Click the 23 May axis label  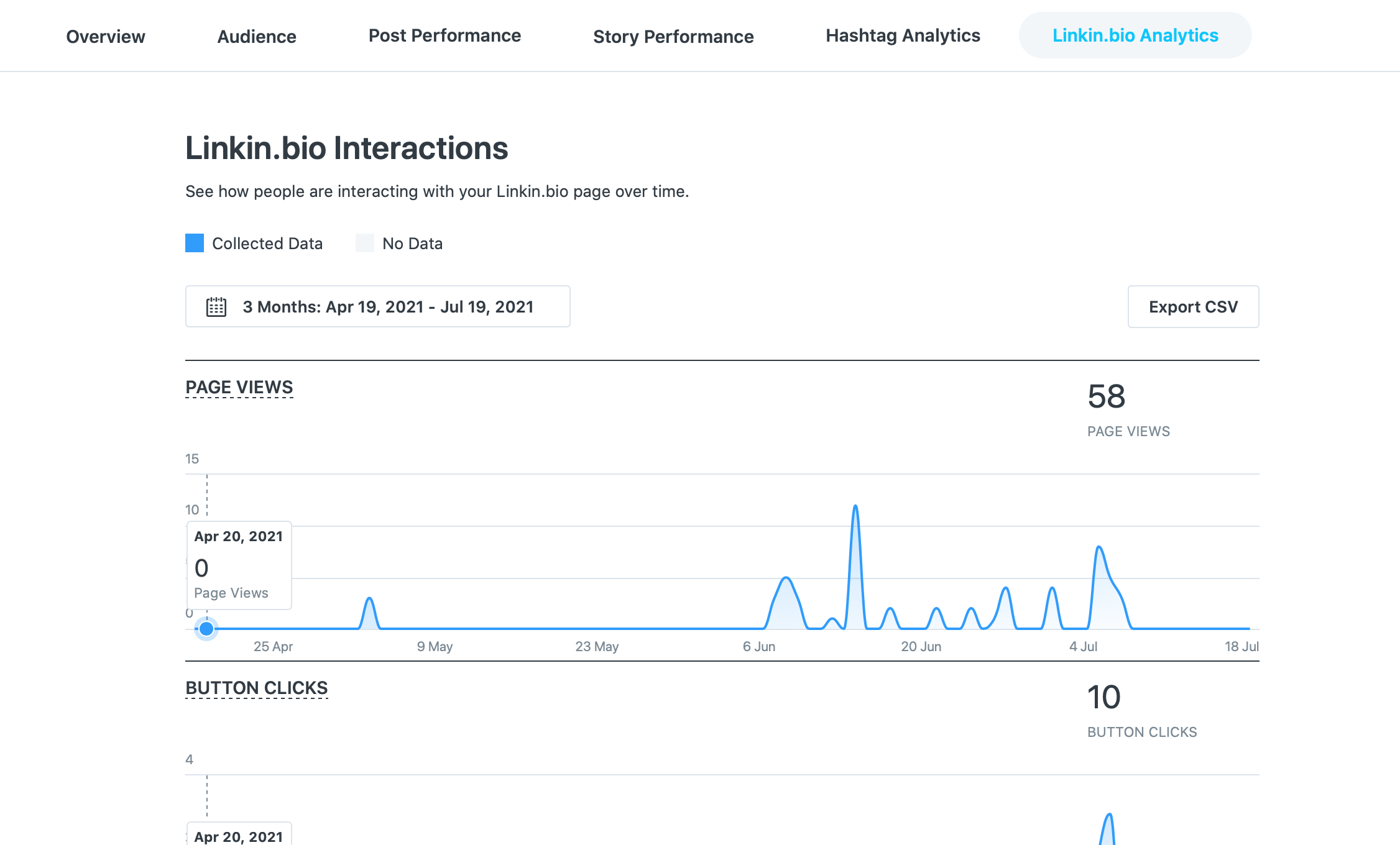click(597, 646)
